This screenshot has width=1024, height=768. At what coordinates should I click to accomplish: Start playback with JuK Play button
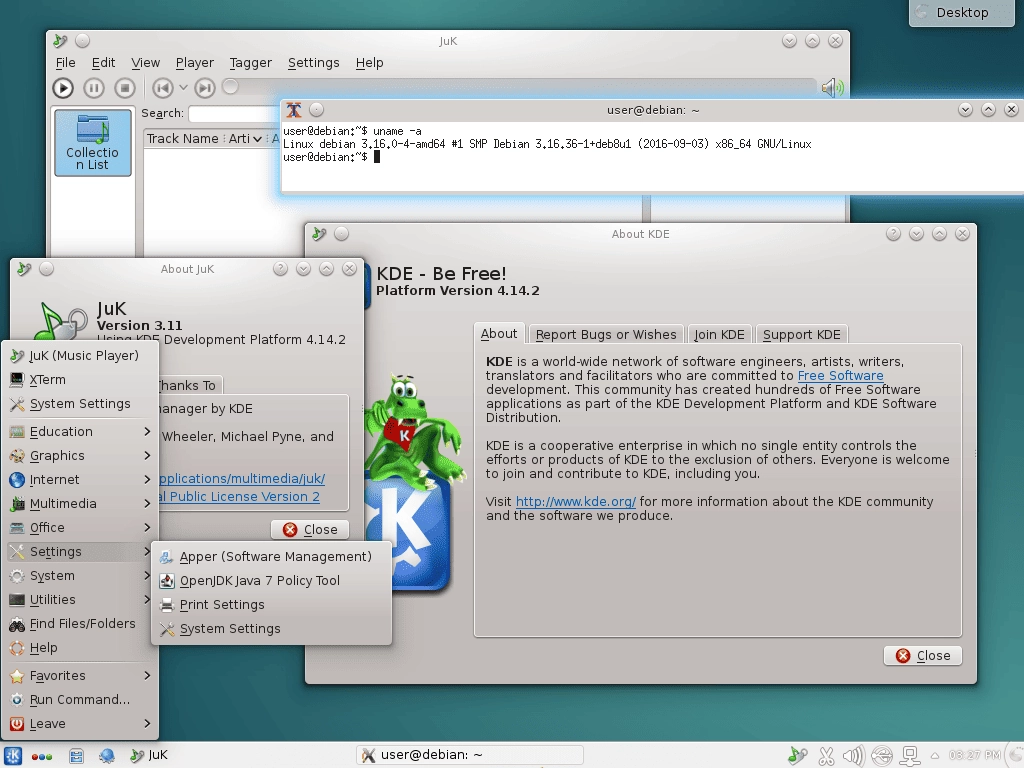coord(63,88)
